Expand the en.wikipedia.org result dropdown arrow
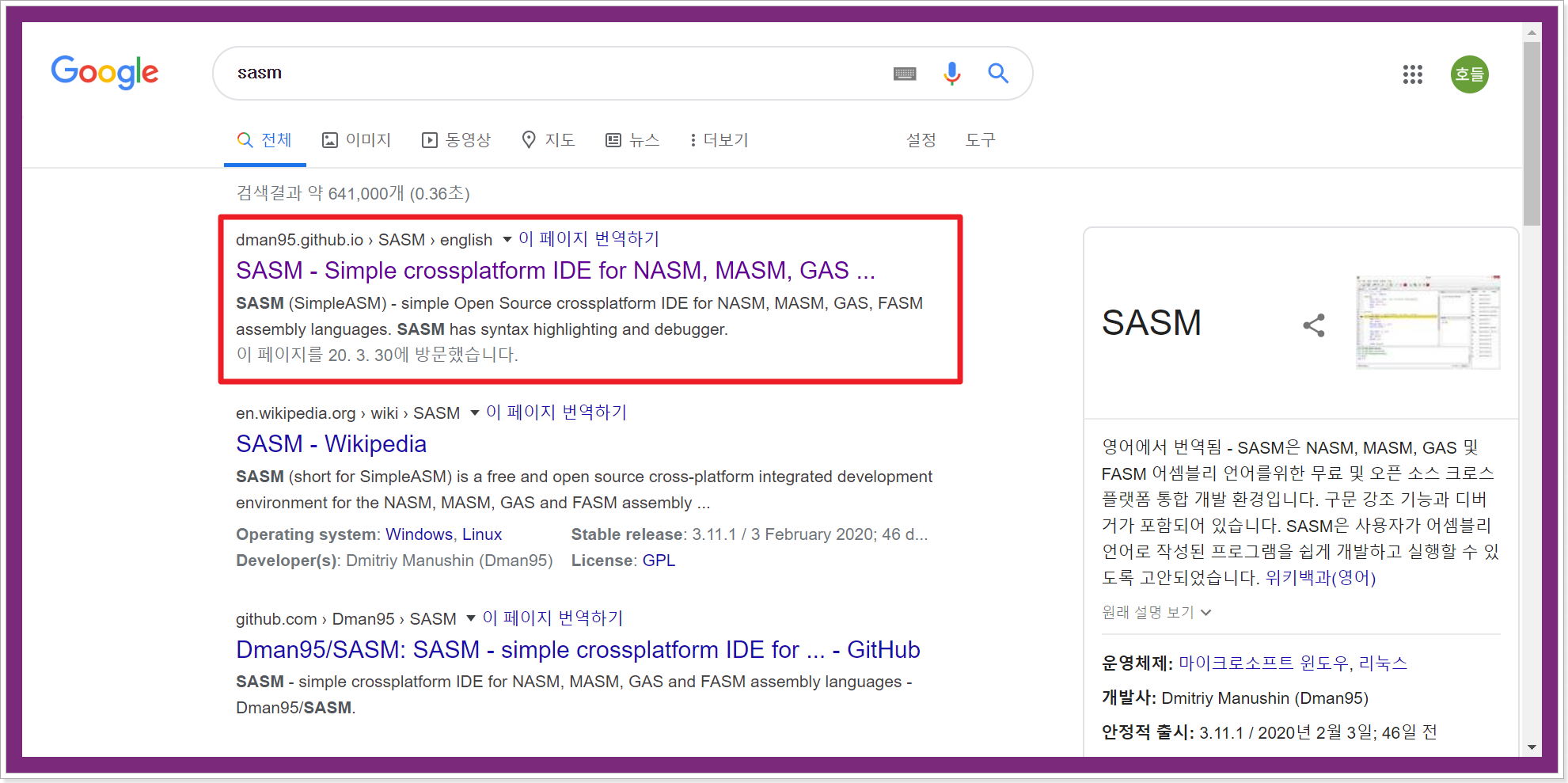Screen dimensions: 1568x783 click(x=475, y=413)
